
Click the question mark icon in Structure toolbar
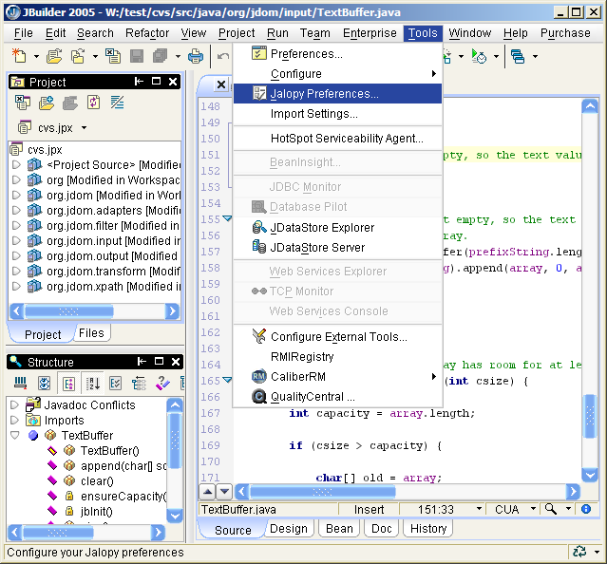point(163,383)
